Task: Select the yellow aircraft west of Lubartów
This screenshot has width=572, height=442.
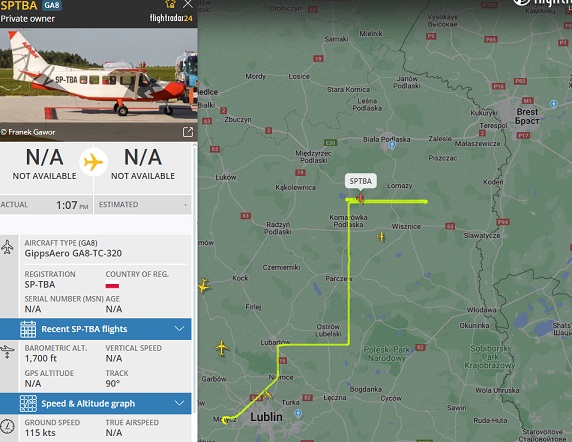Action: coord(221,348)
